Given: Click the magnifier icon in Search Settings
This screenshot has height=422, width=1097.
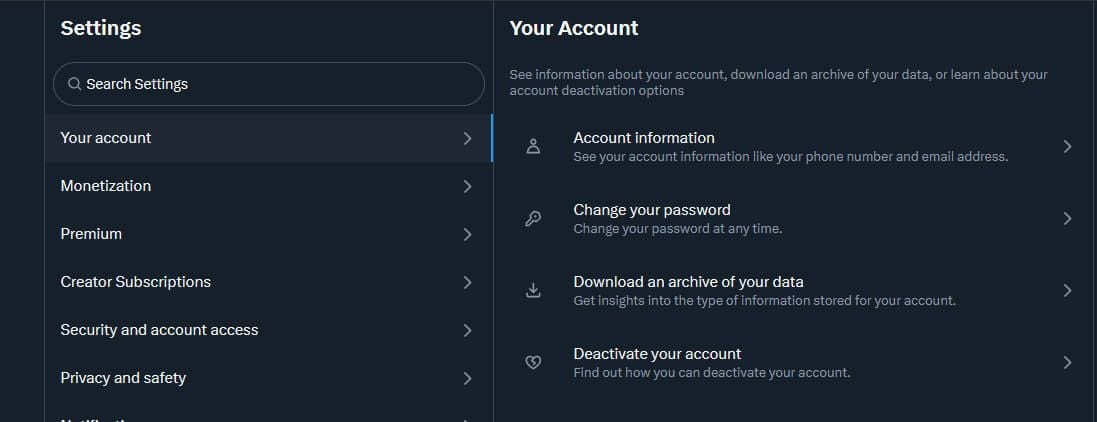Looking at the screenshot, I should coord(74,84).
